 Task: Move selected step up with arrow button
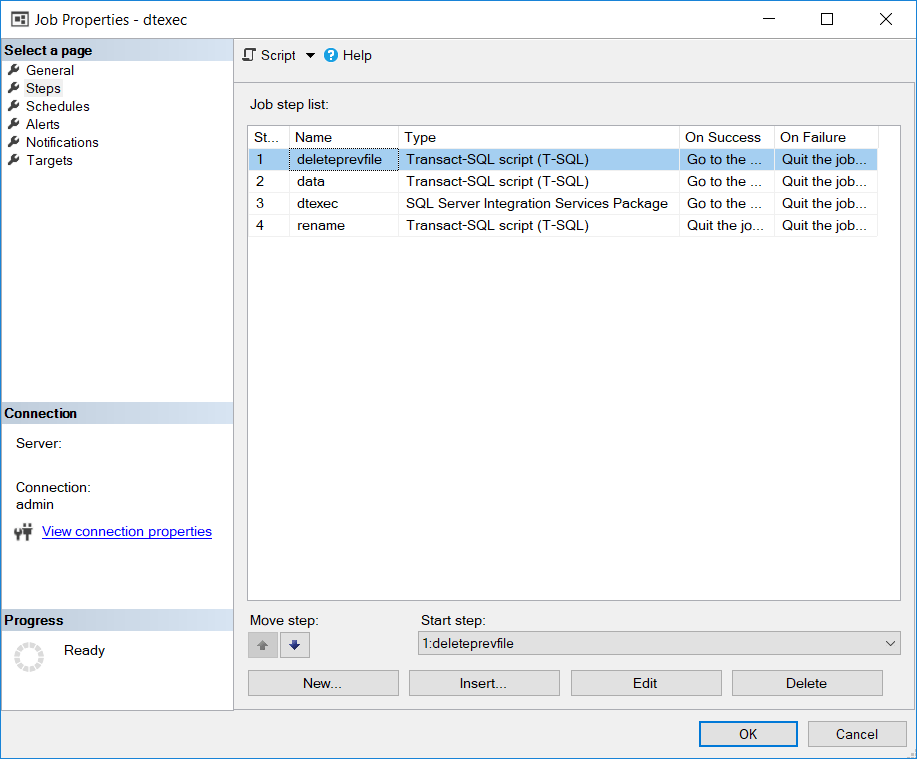point(262,645)
